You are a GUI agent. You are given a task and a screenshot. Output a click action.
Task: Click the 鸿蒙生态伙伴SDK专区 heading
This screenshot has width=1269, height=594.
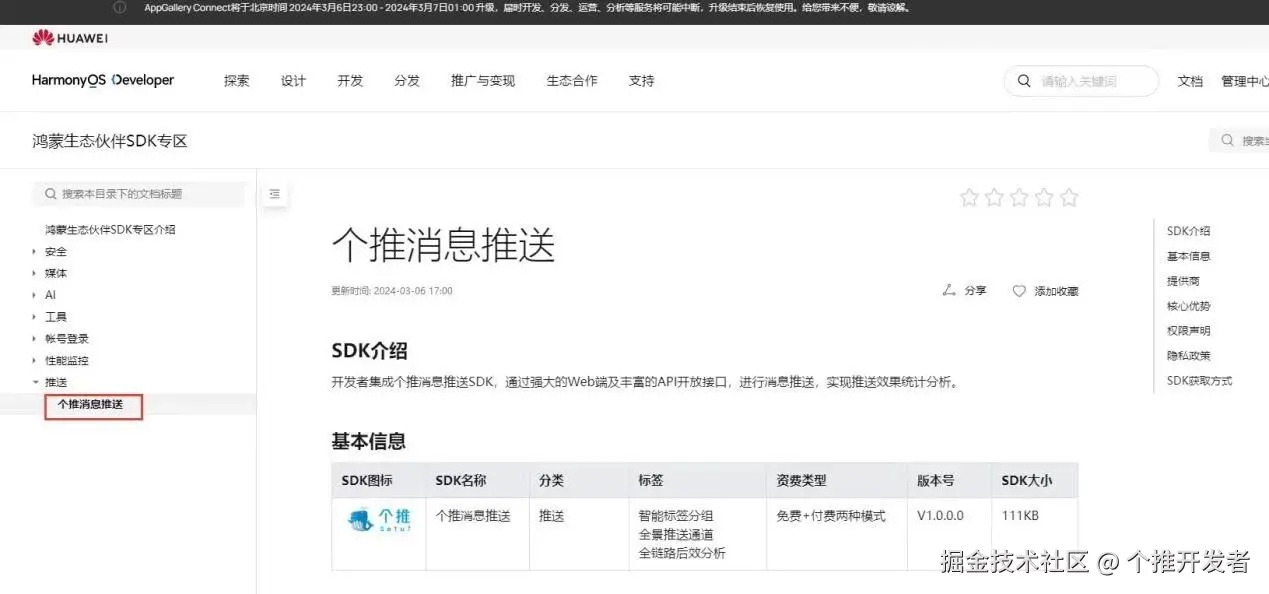click(110, 141)
